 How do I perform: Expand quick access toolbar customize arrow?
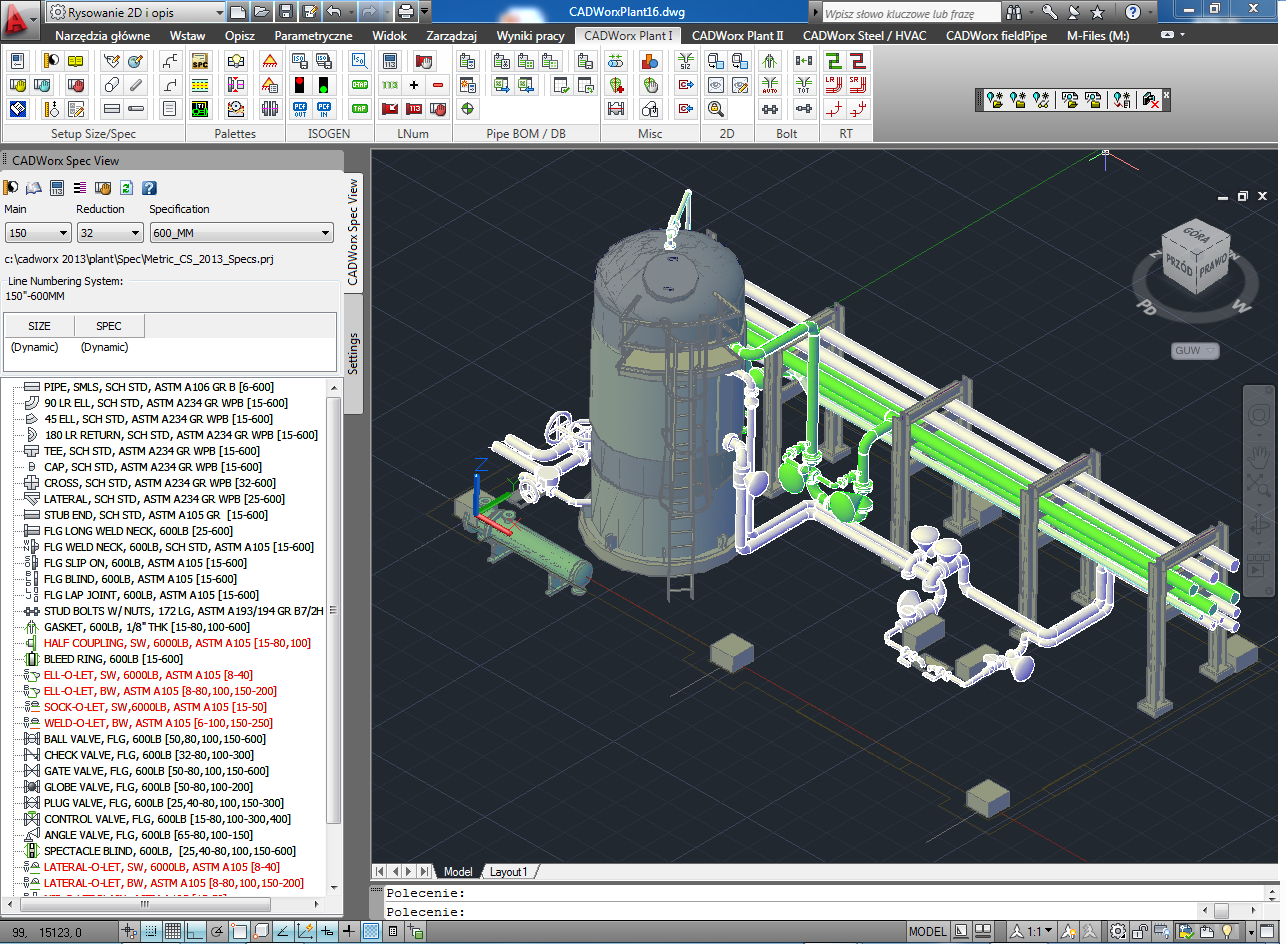pyautogui.click(x=426, y=12)
